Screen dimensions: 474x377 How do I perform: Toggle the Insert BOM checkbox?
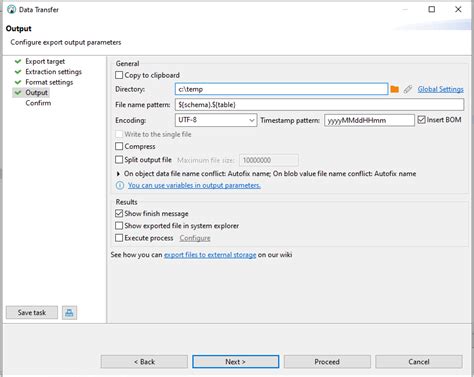[x=421, y=120]
